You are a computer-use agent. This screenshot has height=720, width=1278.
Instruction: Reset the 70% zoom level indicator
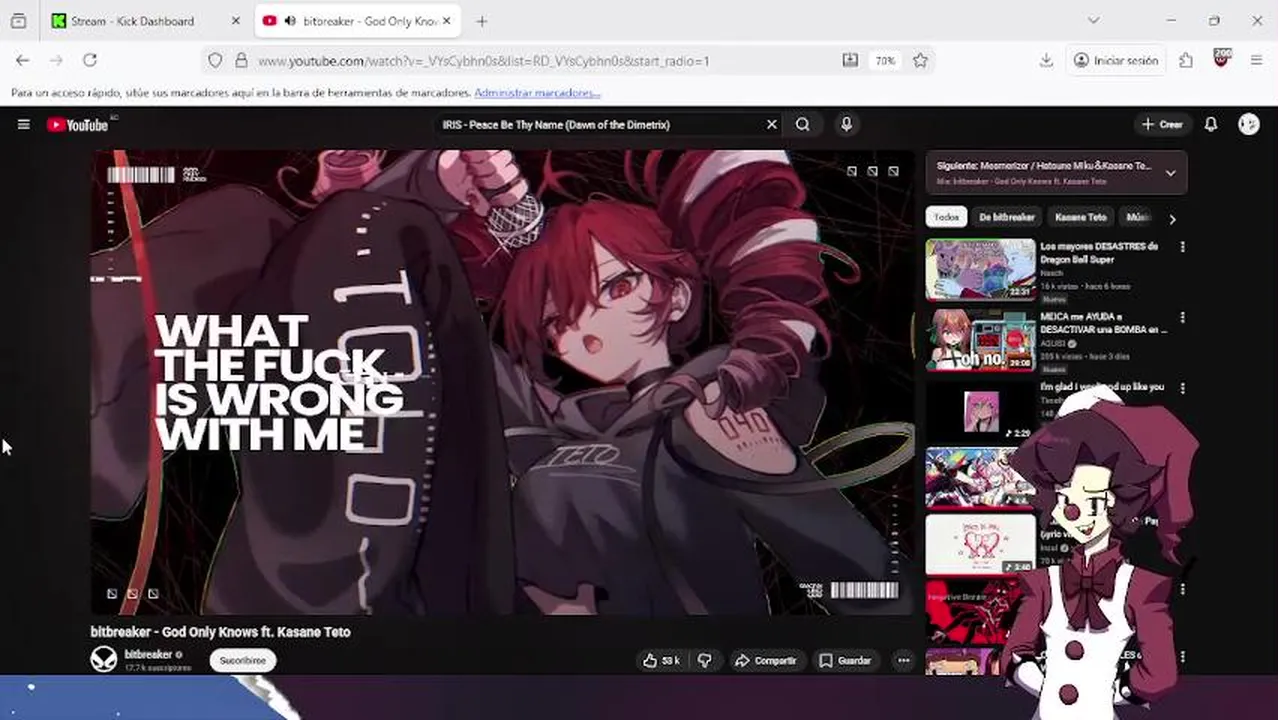(x=885, y=60)
